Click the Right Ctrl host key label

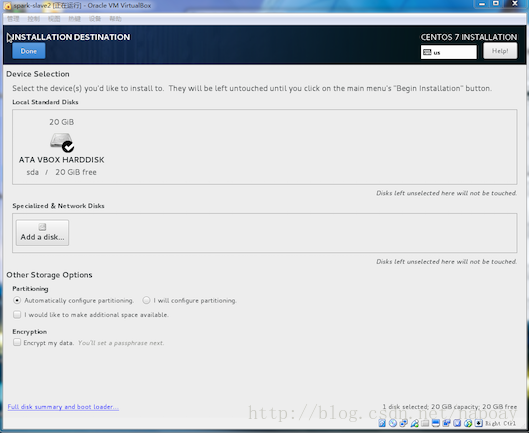click(x=500, y=423)
